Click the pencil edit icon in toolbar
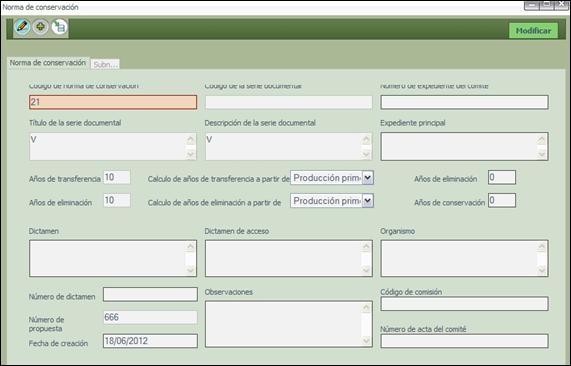The image size is (571, 366). tap(22, 27)
